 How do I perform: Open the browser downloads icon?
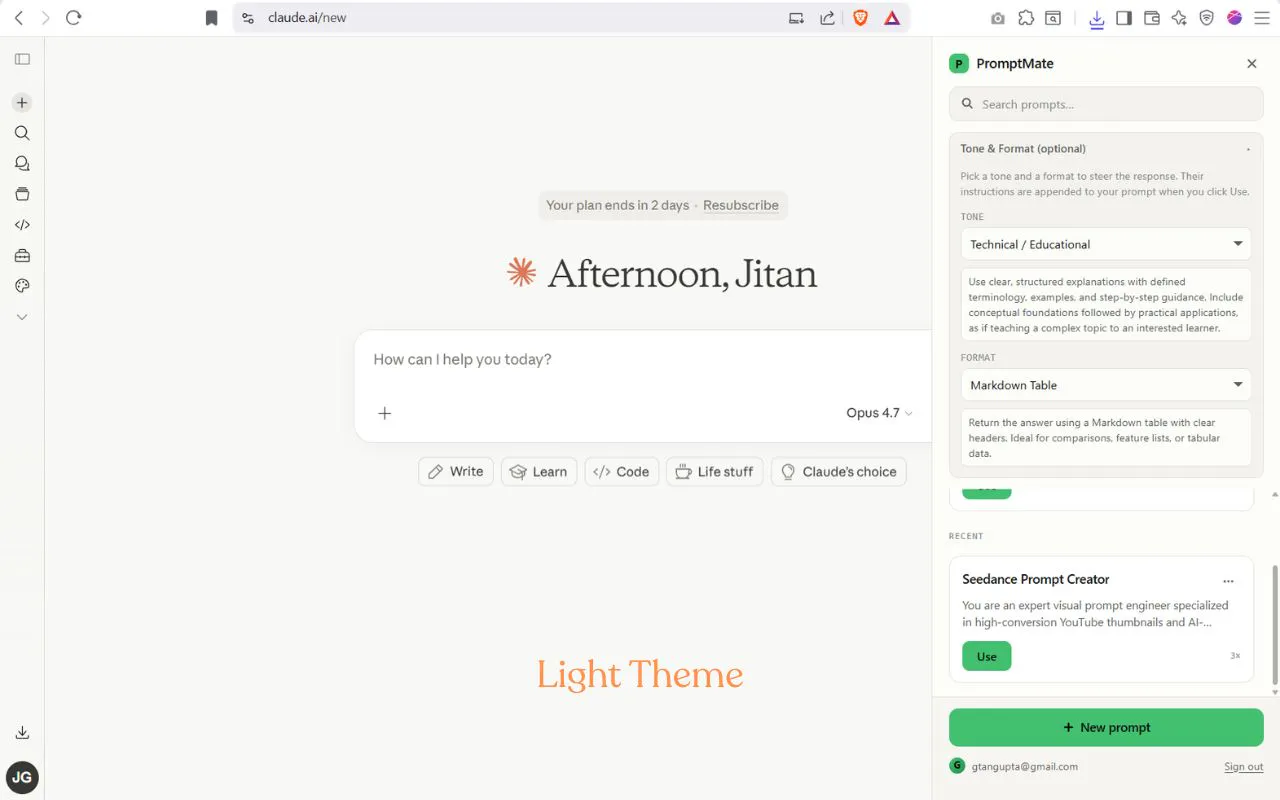coord(1097,18)
